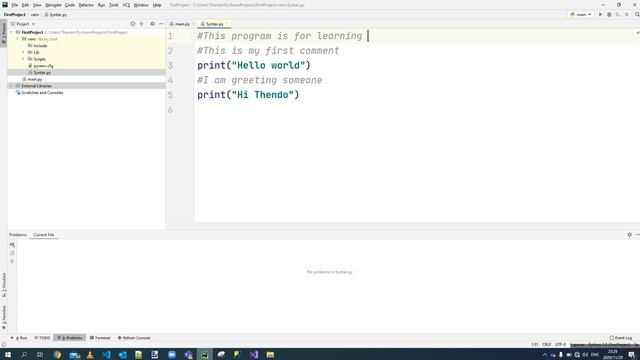640x360 pixels.
Task: Expand the External Libraries node
Action: pyautogui.click(x=12, y=86)
